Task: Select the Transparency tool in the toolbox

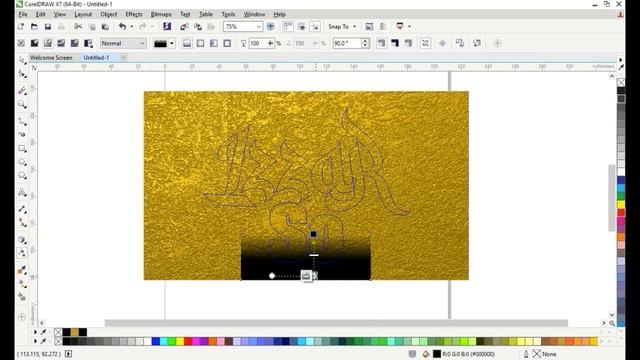Action: point(22,253)
